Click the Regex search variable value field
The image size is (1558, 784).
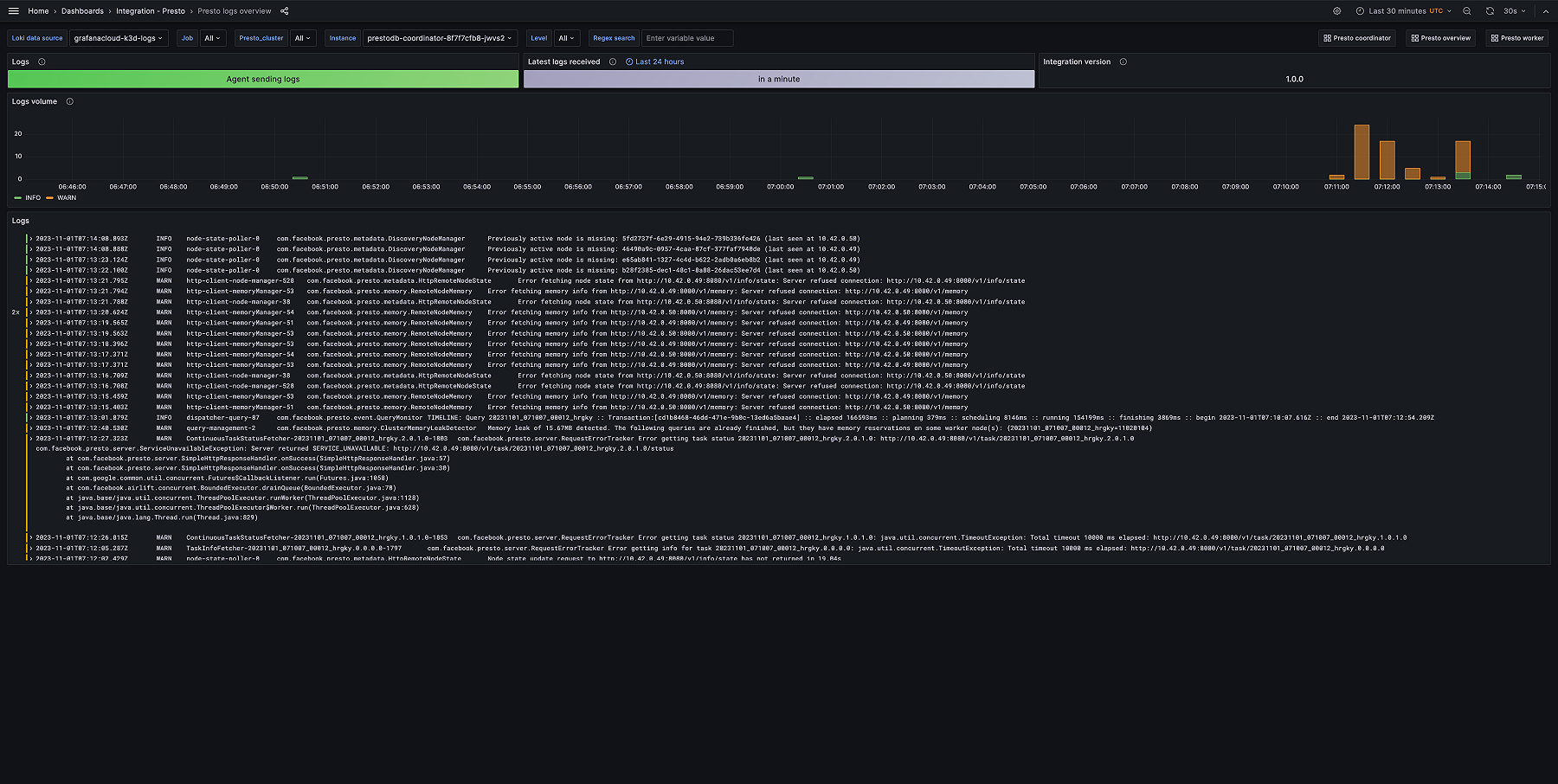click(686, 38)
